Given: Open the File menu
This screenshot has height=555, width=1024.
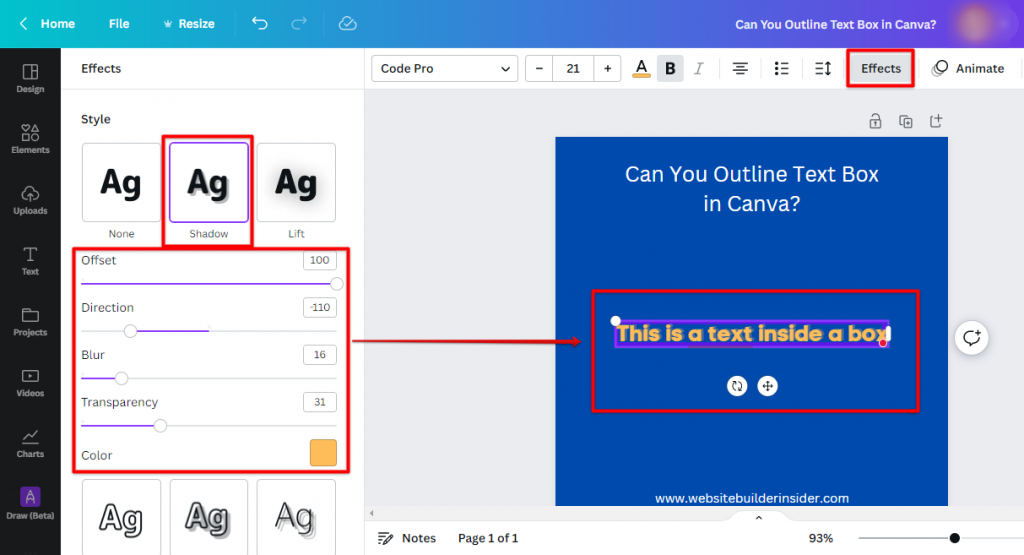Looking at the screenshot, I should click(119, 23).
